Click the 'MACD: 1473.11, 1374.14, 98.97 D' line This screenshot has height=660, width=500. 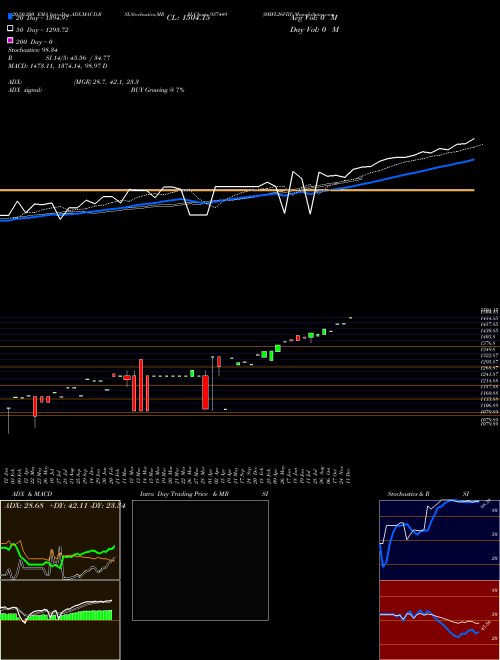pos(58,66)
